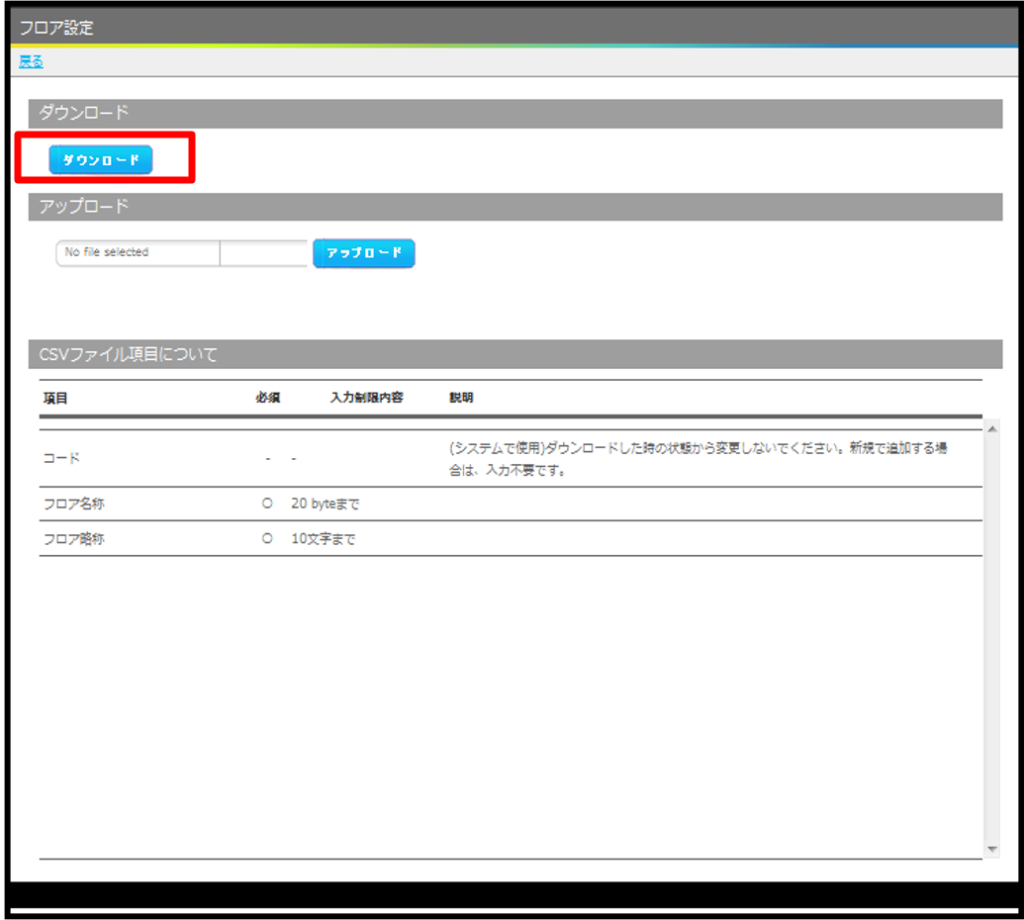This screenshot has width=1024, height=920.
Task: Click the blank box beside the file field
Action: click(264, 253)
